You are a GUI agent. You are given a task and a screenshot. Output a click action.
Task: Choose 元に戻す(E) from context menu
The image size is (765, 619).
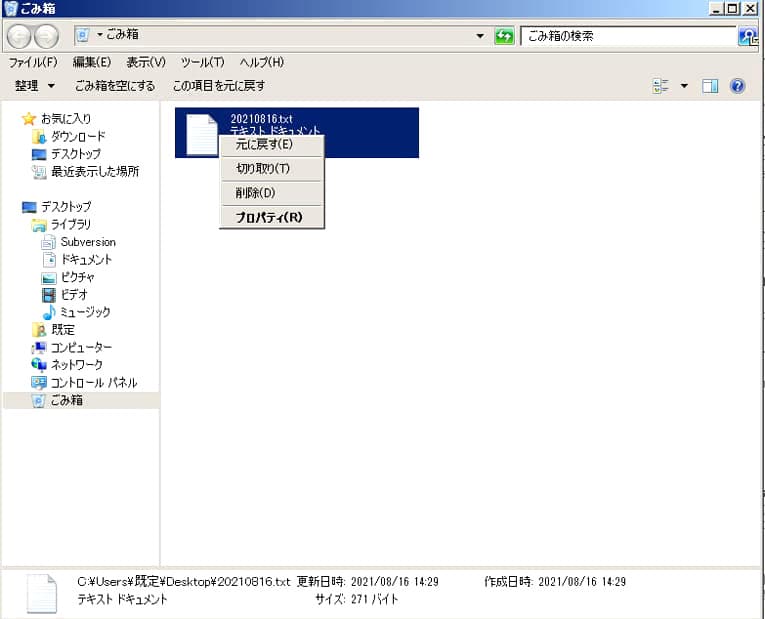pos(264,145)
